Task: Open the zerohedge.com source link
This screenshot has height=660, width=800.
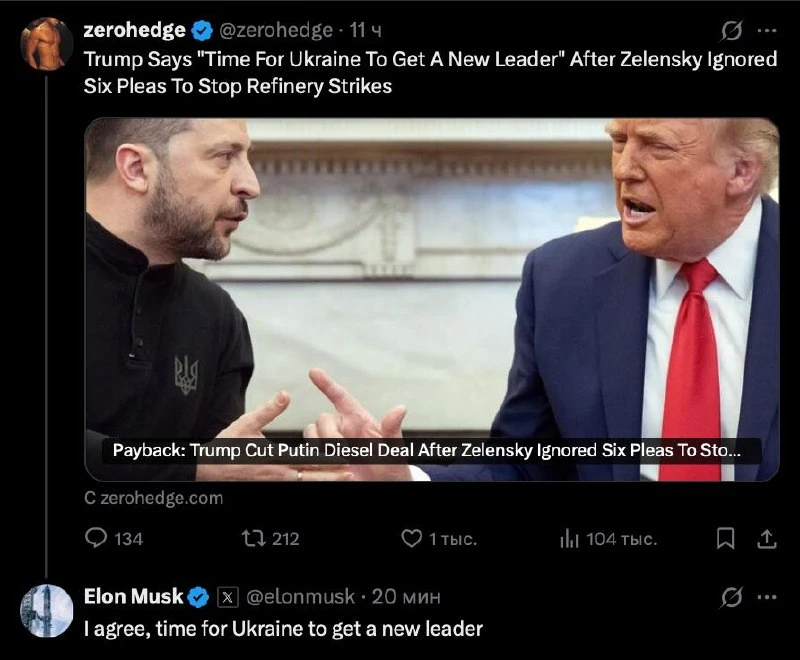Action: [154, 498]
